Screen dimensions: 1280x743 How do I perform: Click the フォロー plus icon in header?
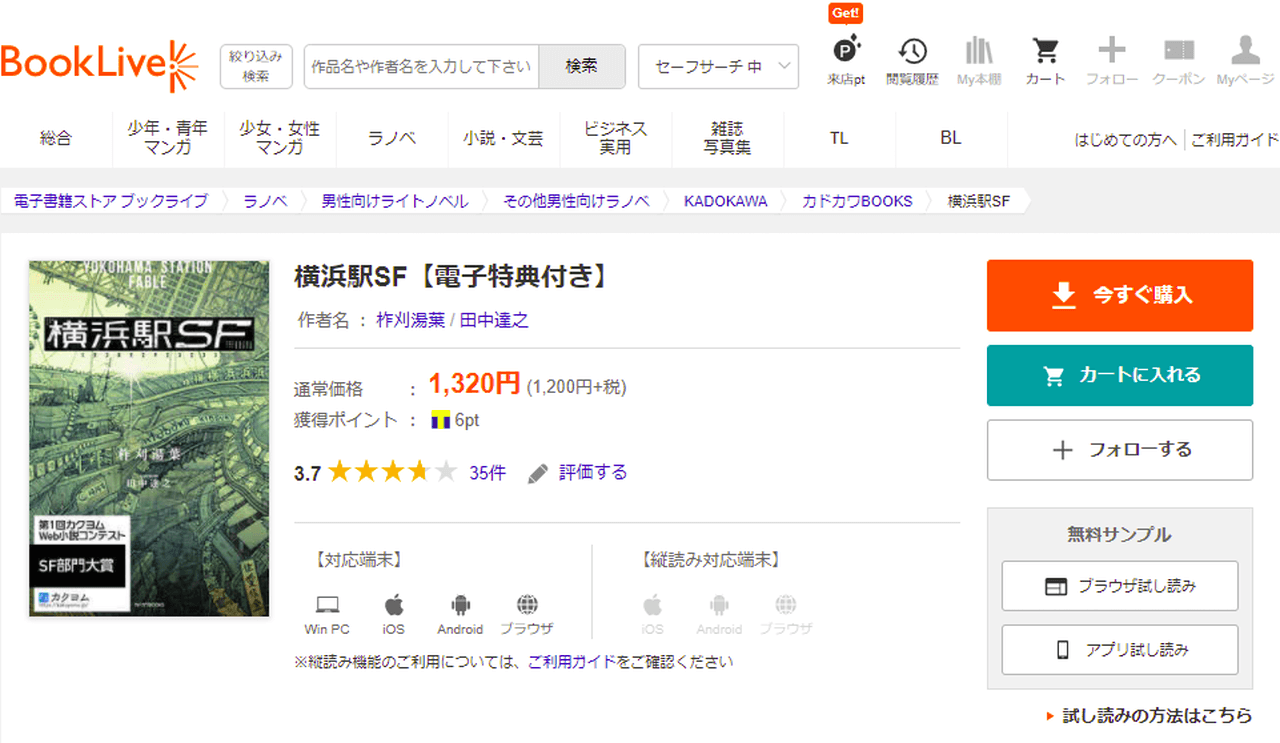(x=1111, y=59)
